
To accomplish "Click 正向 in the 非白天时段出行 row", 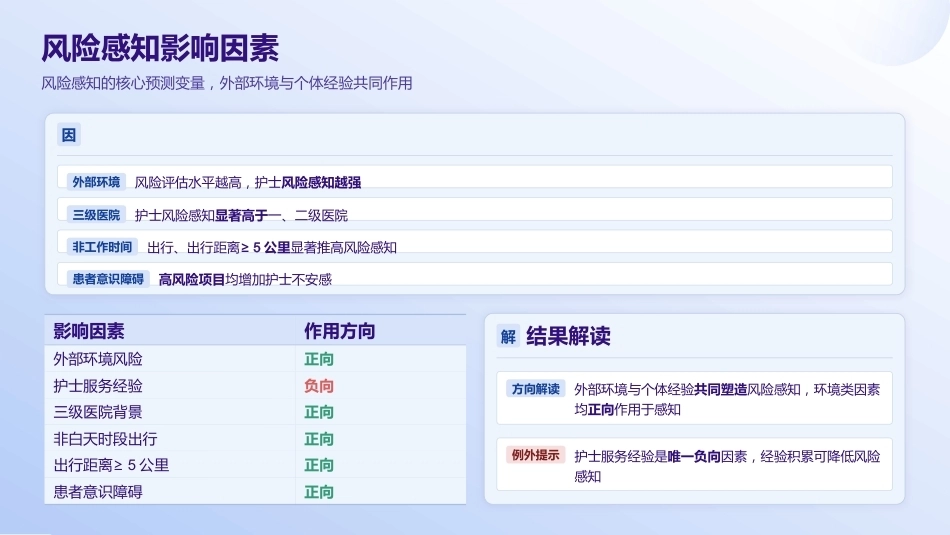I will coord(319,439).
